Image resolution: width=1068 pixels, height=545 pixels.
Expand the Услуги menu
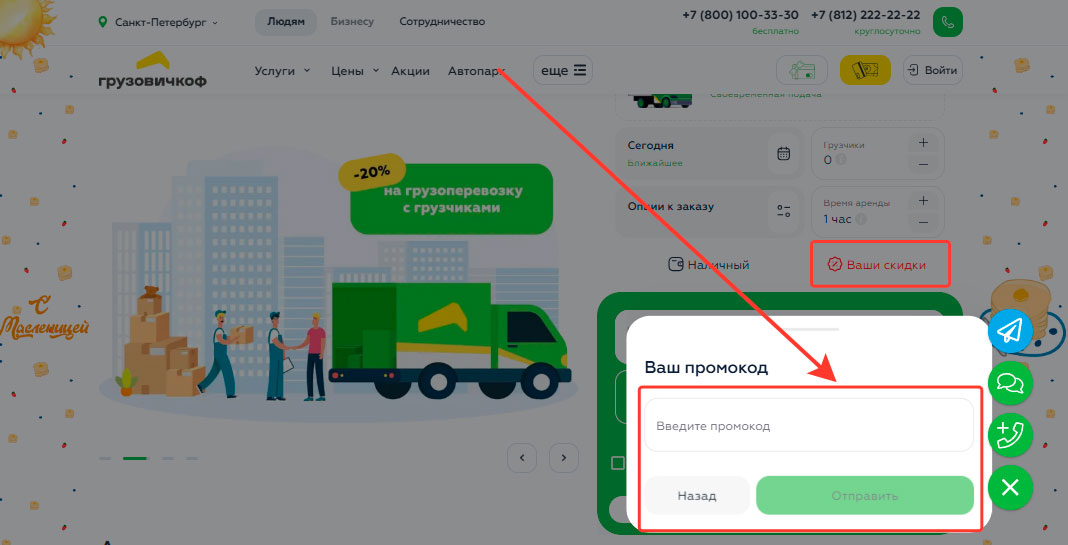pos(282,70)
